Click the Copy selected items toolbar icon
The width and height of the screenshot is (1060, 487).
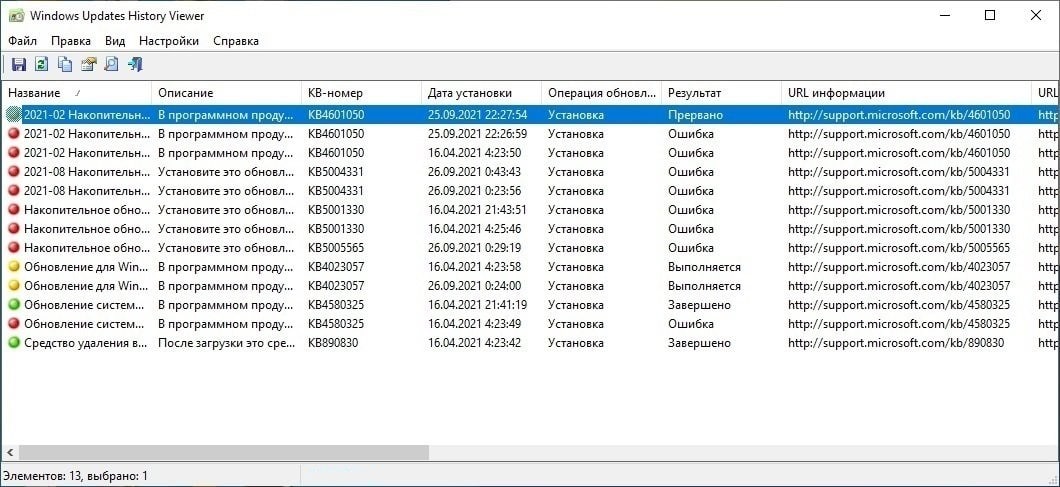click(65, 64)
